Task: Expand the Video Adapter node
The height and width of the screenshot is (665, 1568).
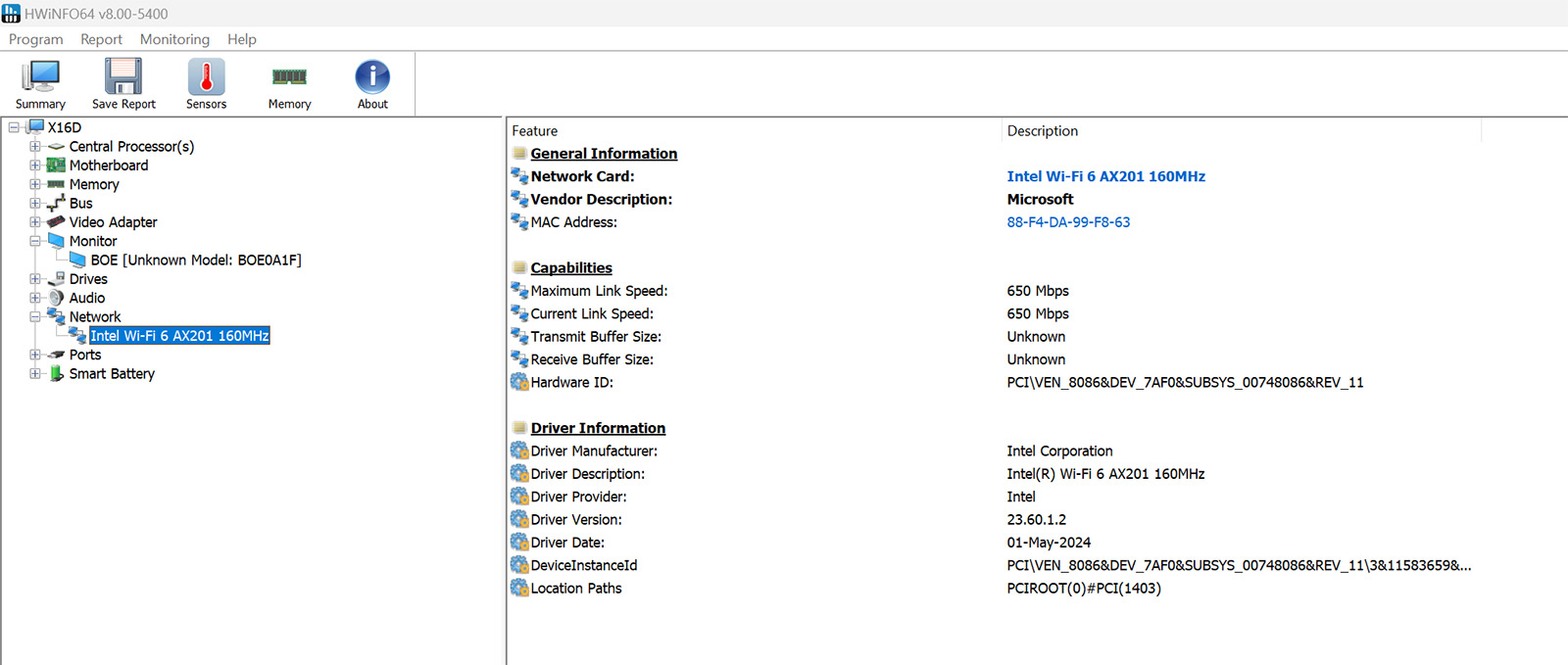Action: (x=35, y=222)
